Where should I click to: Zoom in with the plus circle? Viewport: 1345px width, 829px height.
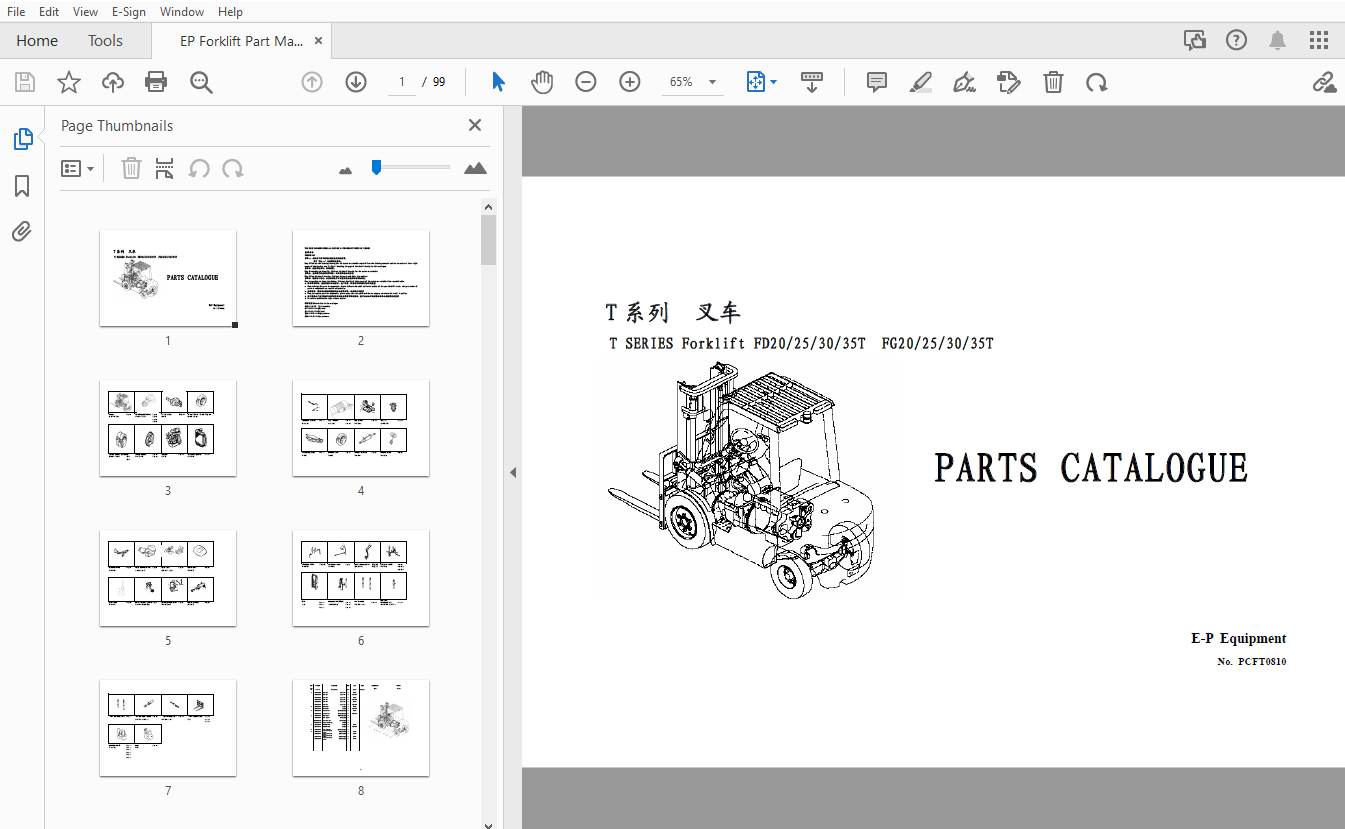click(x=630, y=82)
